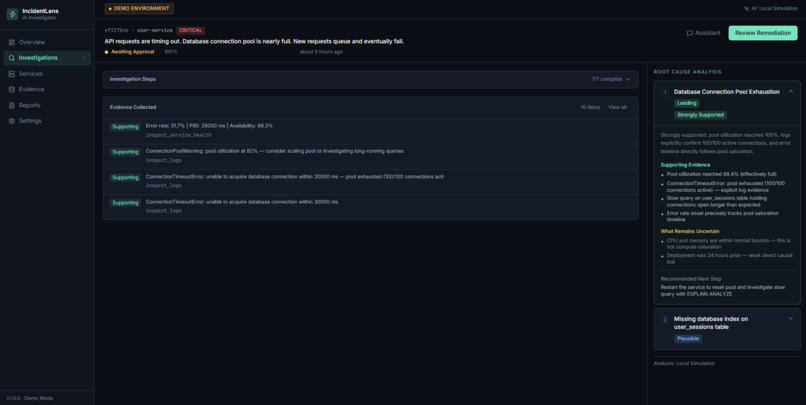Open Settings via its gear icon

(11, 121)
